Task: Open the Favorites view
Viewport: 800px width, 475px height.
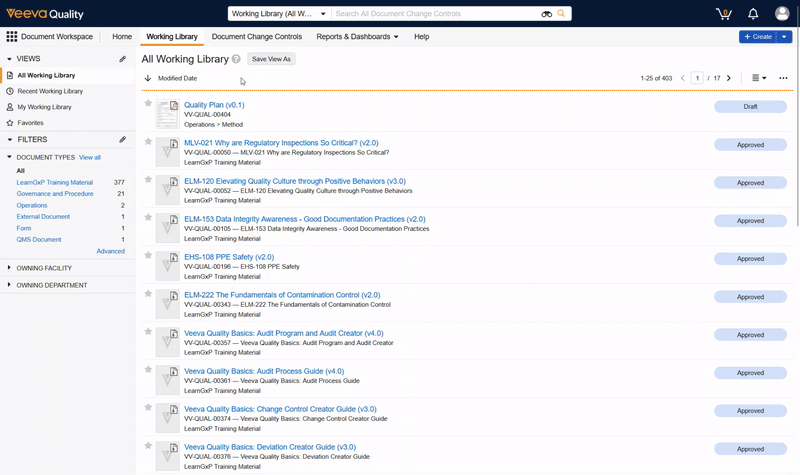Action: point(30,123)
